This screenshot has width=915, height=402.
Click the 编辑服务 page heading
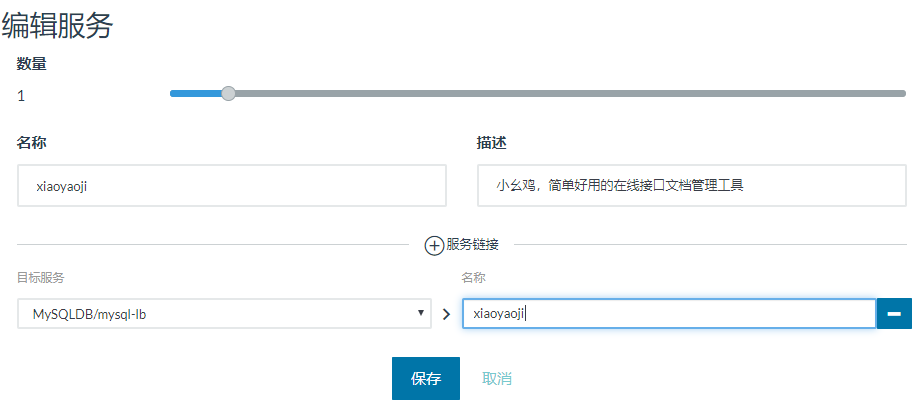[57, 25]
